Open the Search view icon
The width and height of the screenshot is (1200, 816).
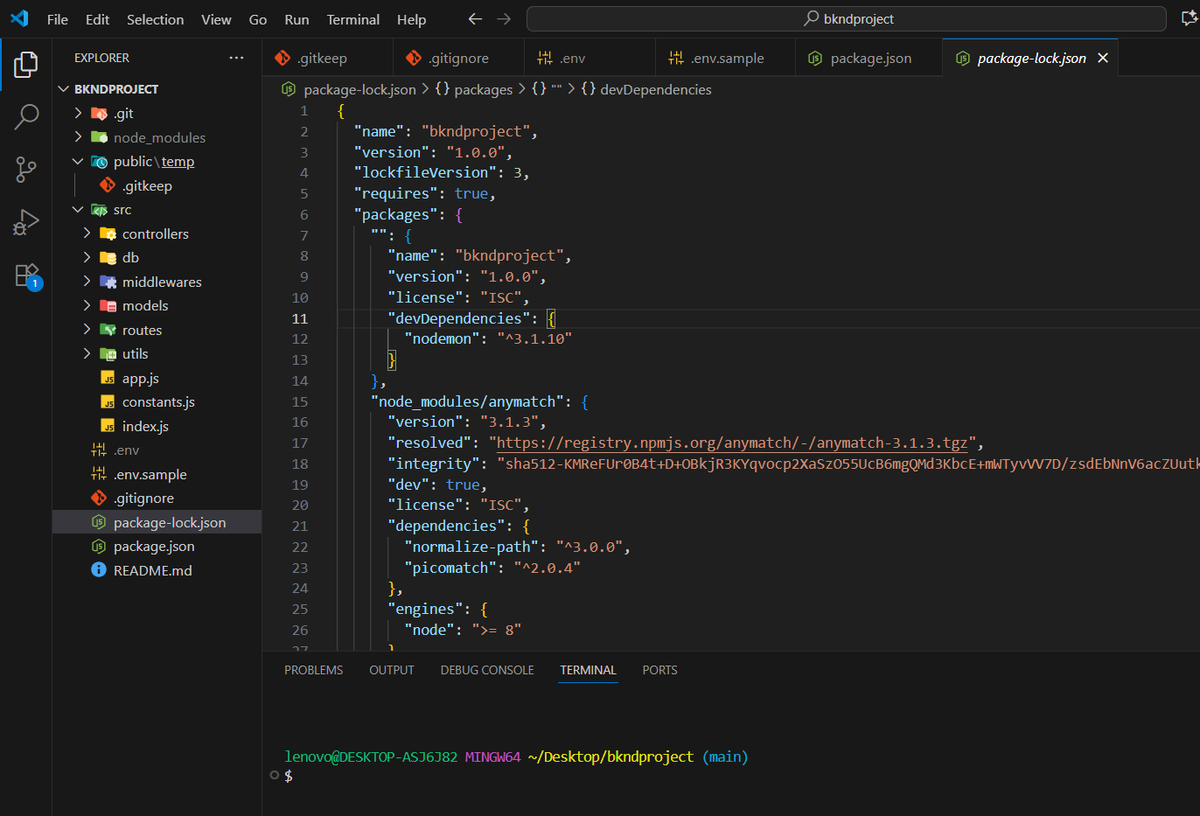click(x=26, y=117)
